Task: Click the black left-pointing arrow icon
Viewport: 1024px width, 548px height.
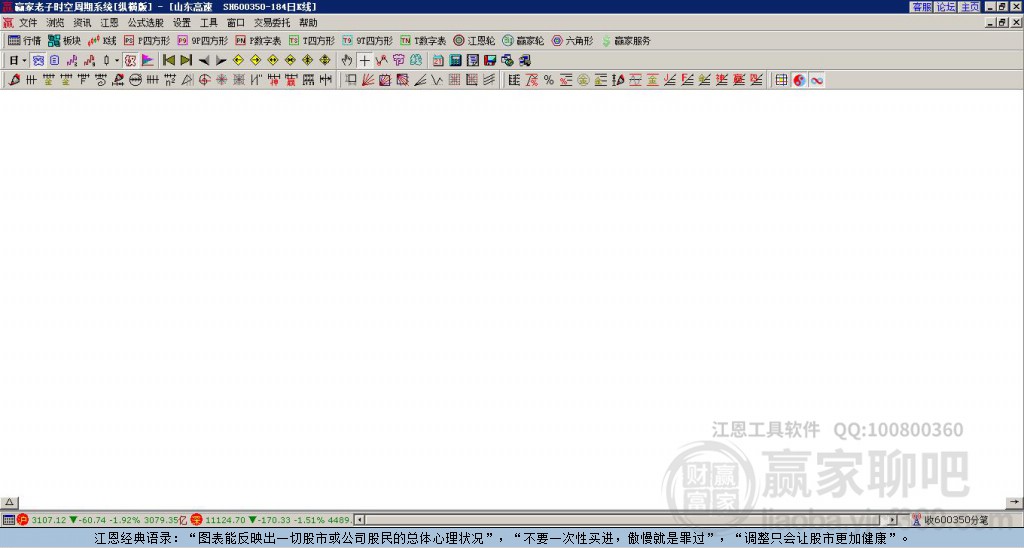Action: (x=203, y=60)
